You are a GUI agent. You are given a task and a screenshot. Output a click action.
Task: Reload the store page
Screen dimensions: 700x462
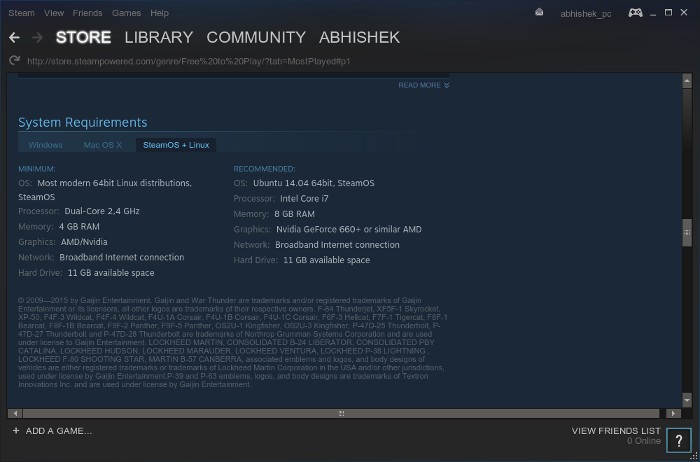[14, 60]
